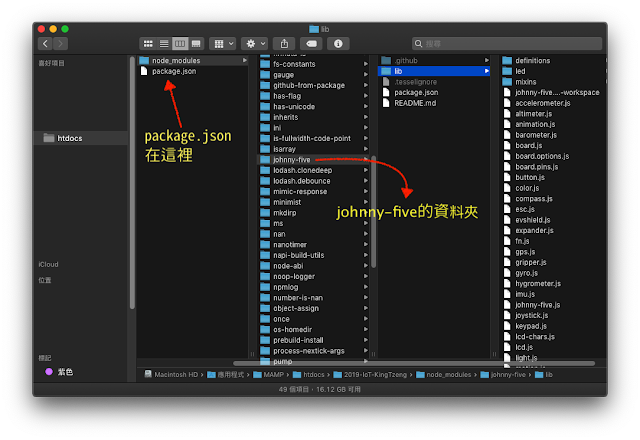640x440 pixels.
Task: Open the gear action menu
Action: 254,44
